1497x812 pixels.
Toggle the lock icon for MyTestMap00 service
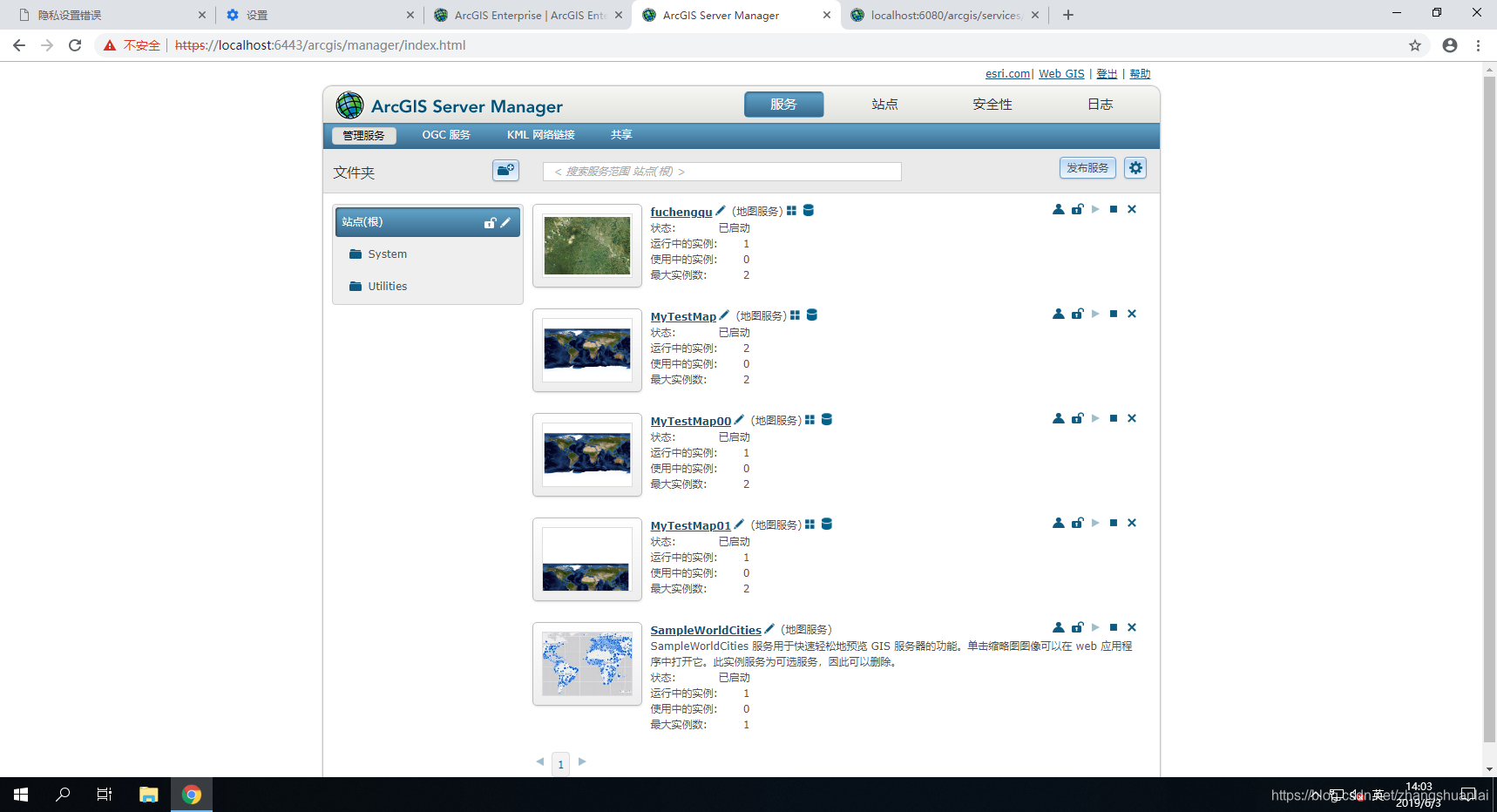pyautogui.click(x=1078, y=418)
